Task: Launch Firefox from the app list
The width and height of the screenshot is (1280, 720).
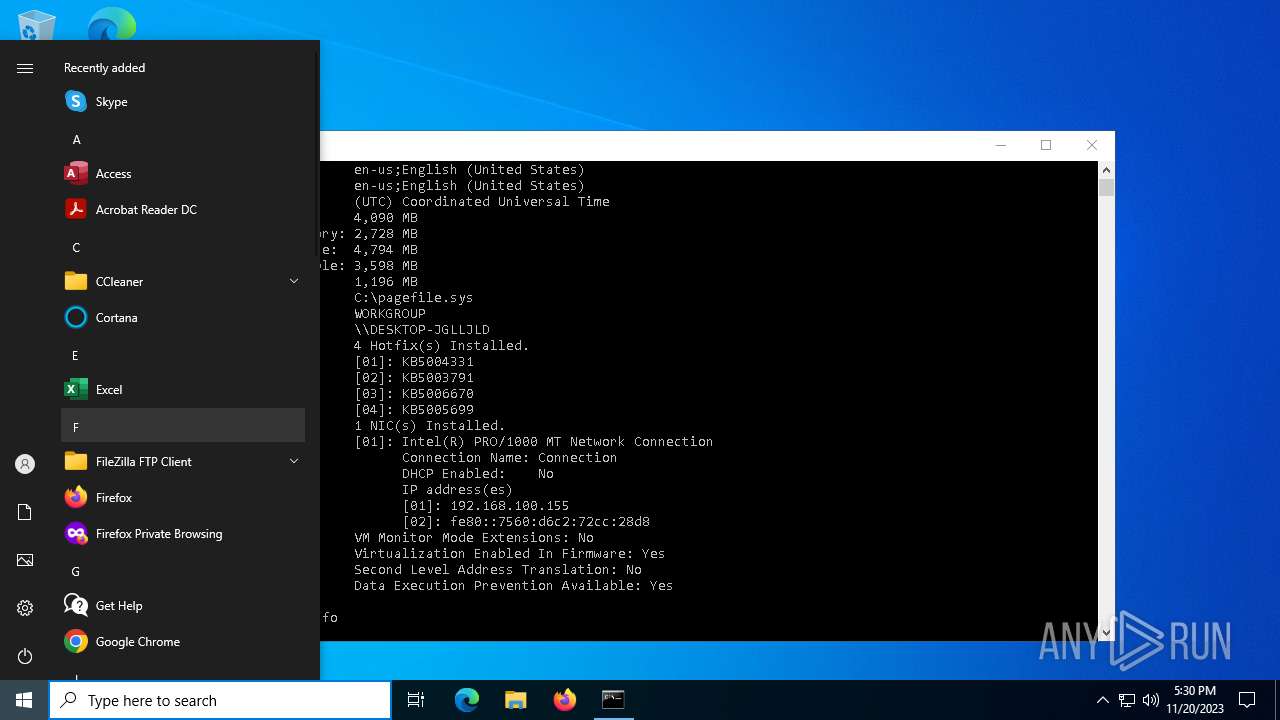Action: [183, 498]
